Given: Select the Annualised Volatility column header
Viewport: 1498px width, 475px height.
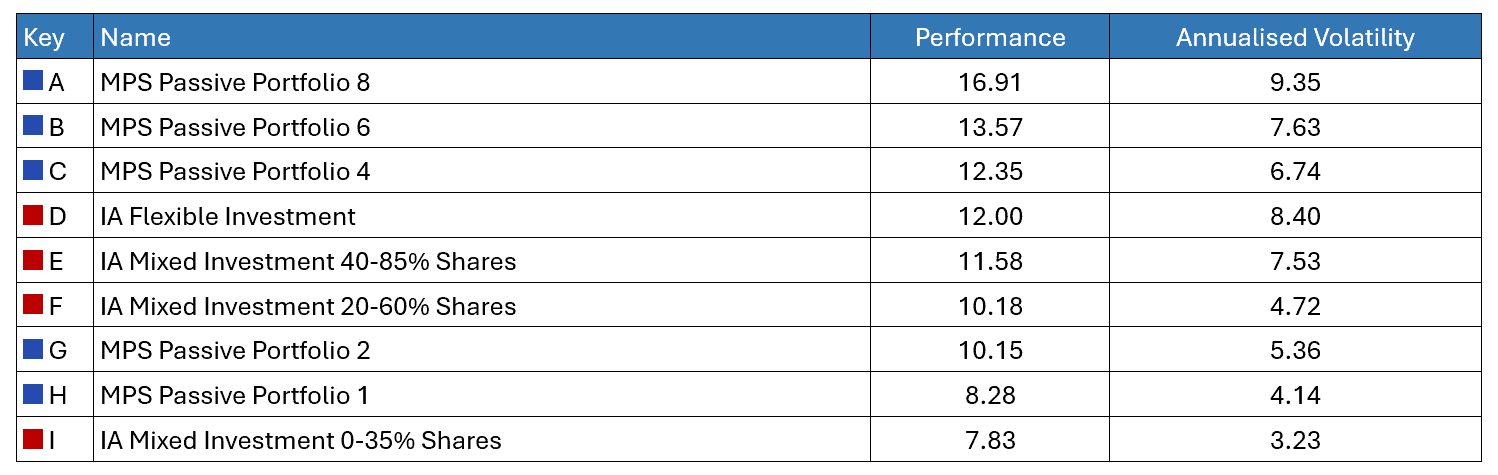Looking at the screenshot, I should [1295, 38].
